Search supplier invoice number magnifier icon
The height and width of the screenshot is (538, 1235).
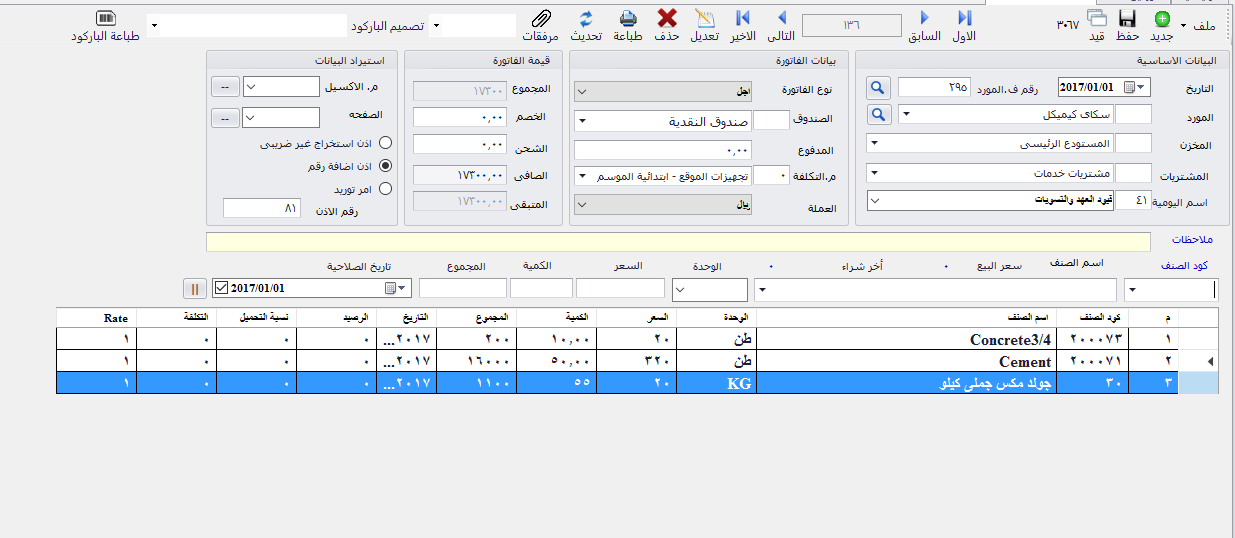click(878, 87)
